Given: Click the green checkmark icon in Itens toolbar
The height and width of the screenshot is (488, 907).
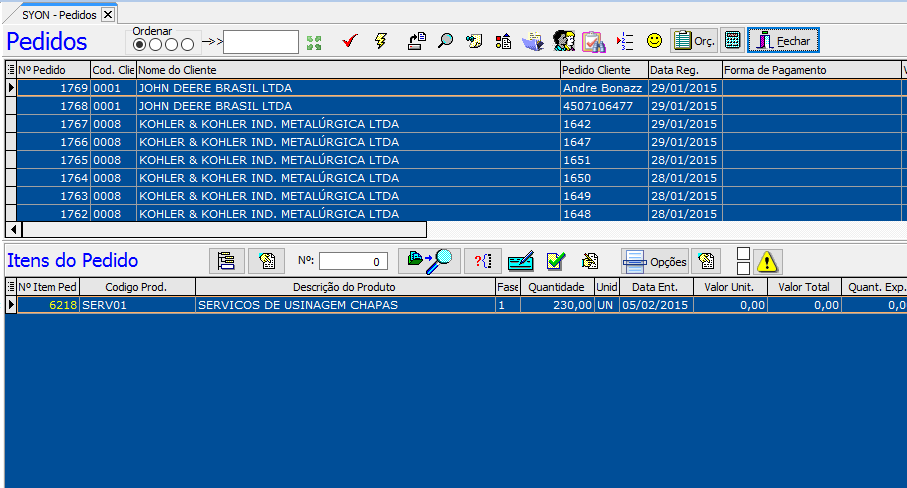Looking at the screenshot, I should [x=556, y=262].
